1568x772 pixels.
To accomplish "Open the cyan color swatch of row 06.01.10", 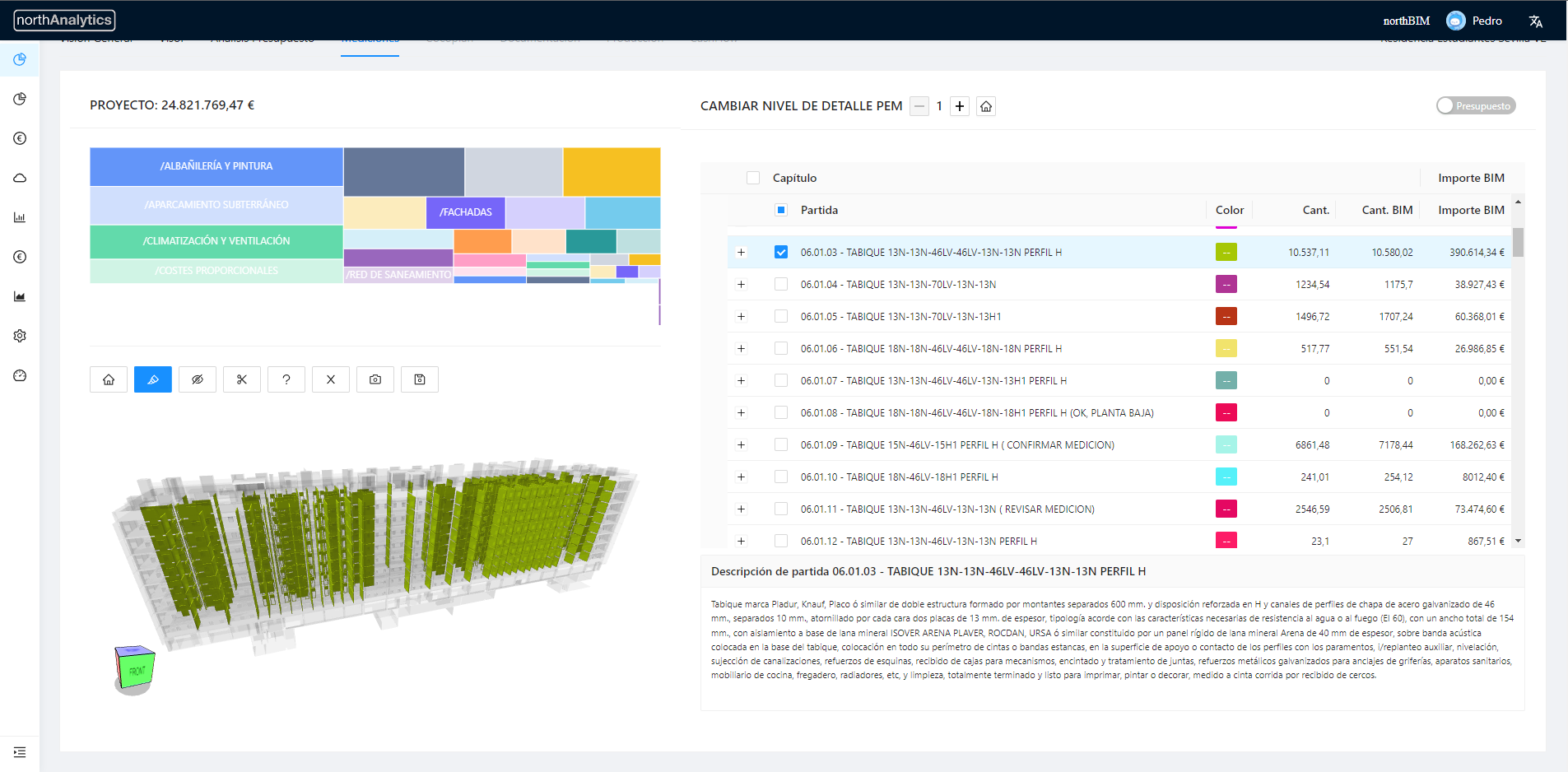I will (1226, 477).
